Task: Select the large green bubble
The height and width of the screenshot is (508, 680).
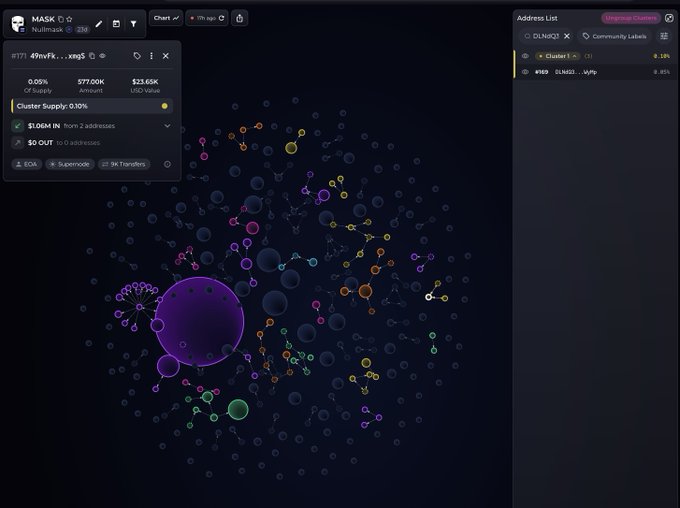Action: pos(238,410)
